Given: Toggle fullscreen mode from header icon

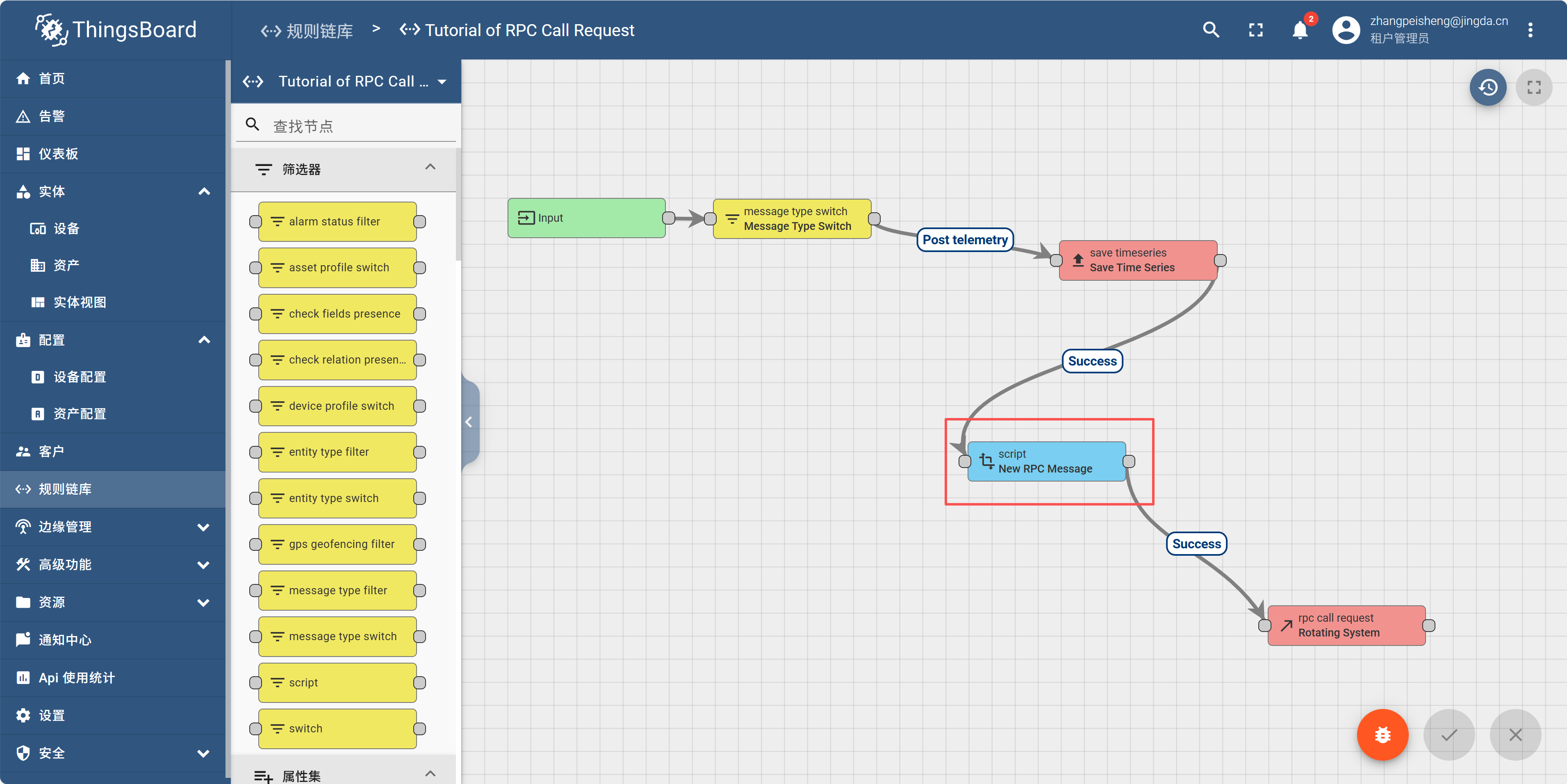Looking at the screenshot, I should [1255, 30].
